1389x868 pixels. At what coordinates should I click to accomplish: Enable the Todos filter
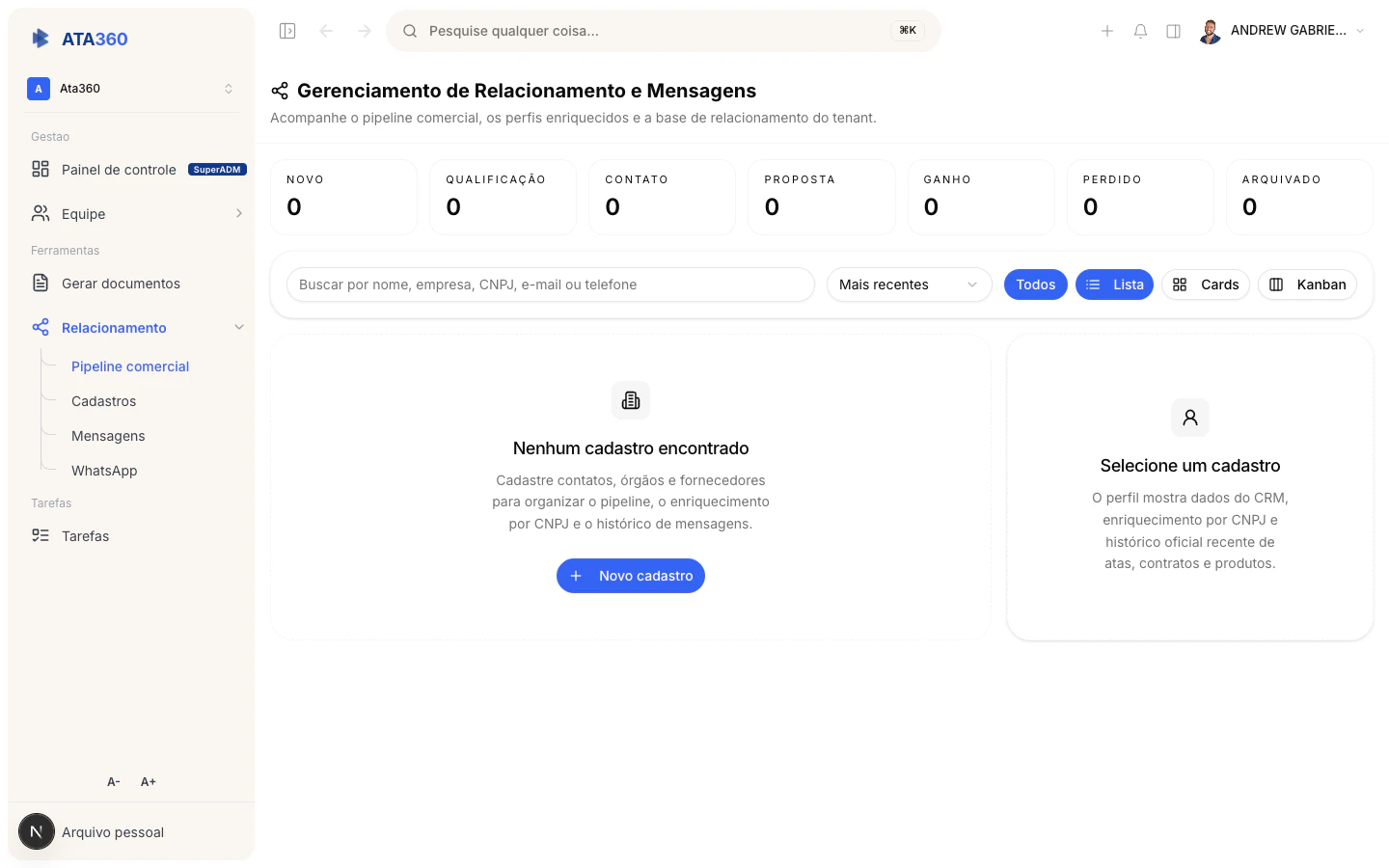coord(1035,284)
